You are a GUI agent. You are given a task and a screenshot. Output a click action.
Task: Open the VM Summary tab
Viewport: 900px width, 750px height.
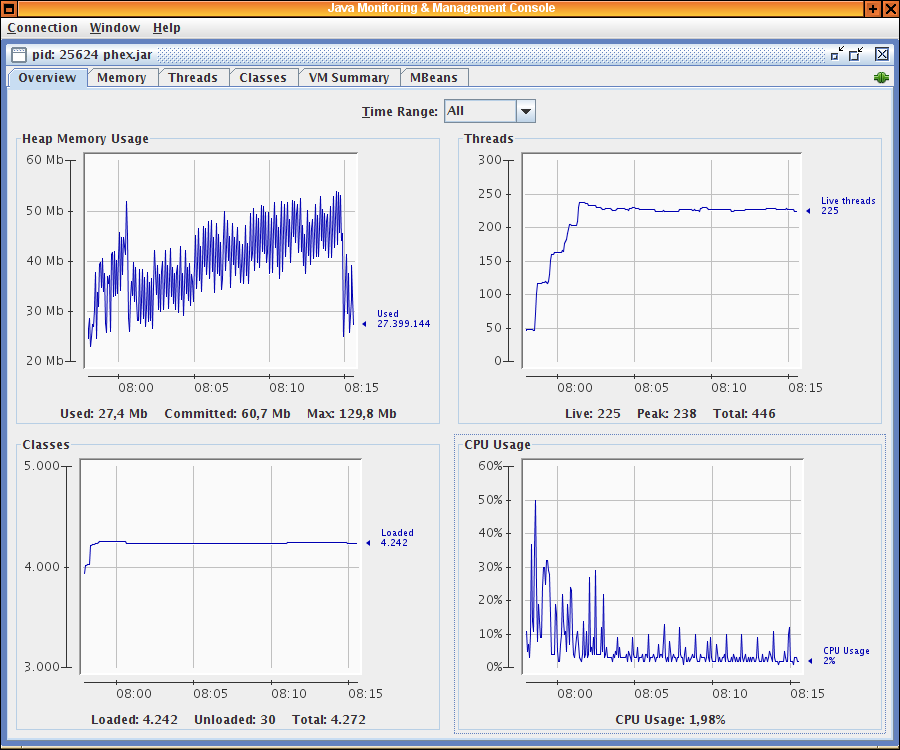point(349,77)
